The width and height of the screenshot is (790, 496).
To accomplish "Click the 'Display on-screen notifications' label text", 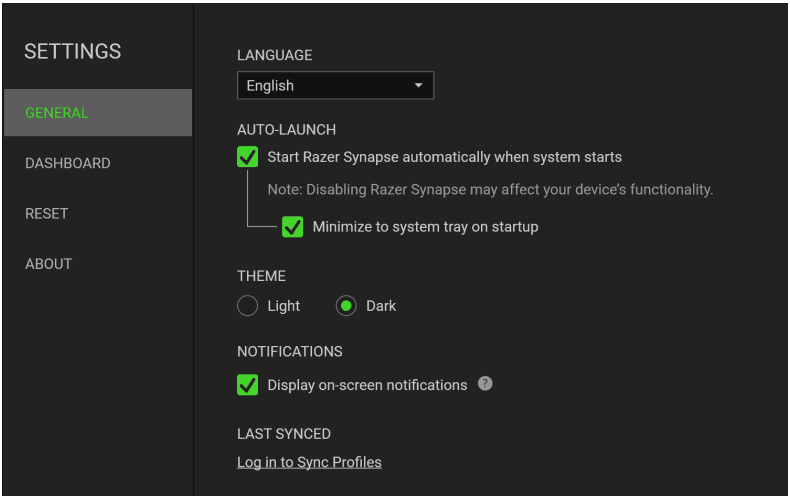I will 367,385.
